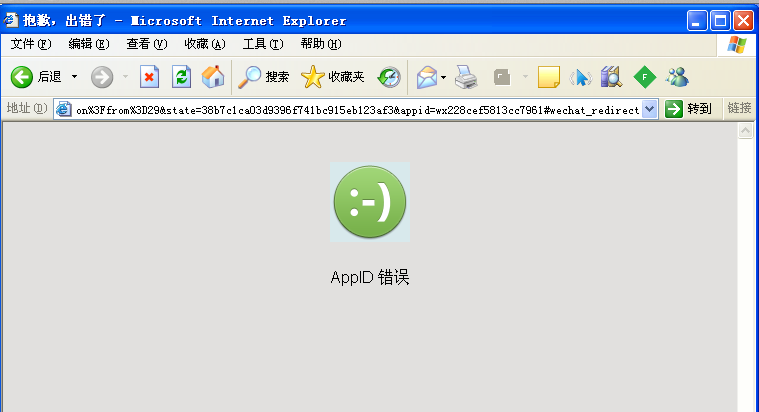
Task: Click the Windows flag logo throbber
Action: (737, 45)
